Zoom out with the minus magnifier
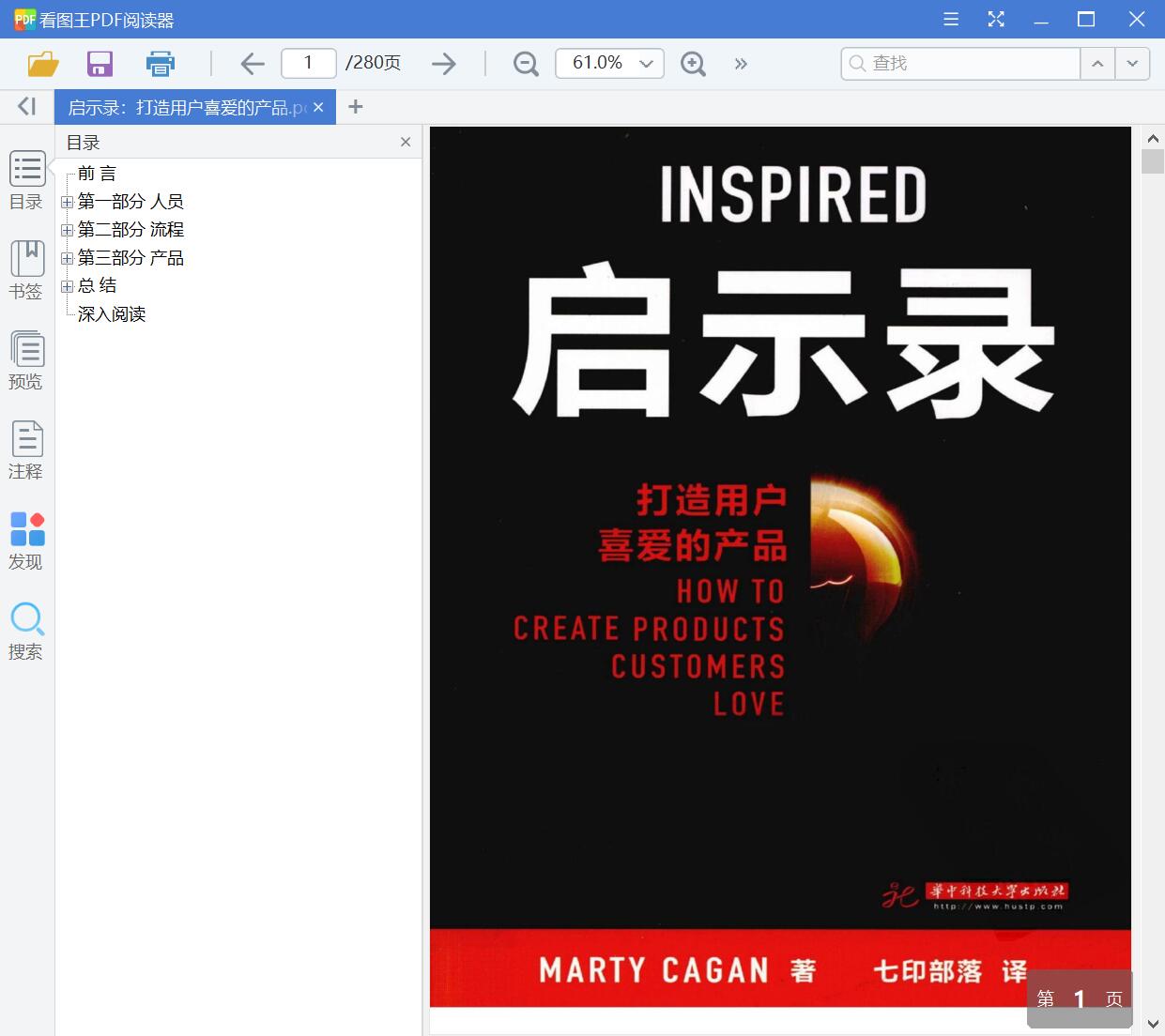 coord(526,64)
